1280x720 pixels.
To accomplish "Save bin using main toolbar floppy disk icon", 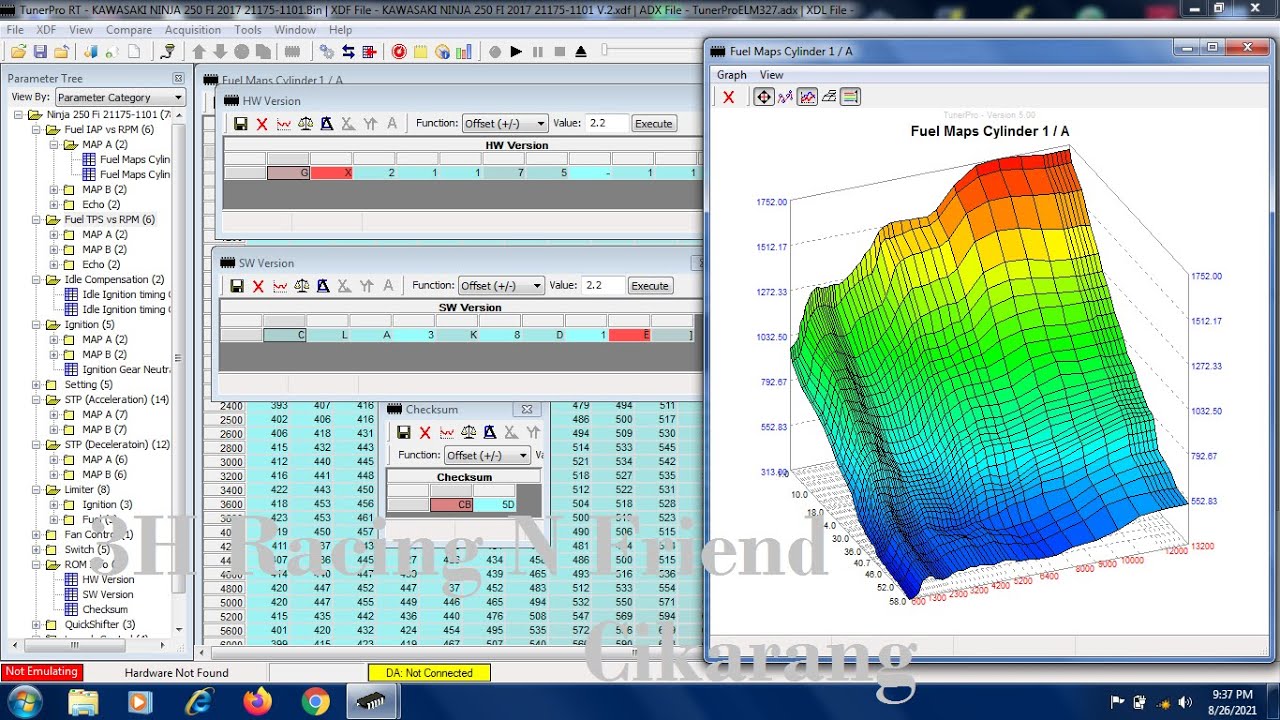I will [40, 51].
